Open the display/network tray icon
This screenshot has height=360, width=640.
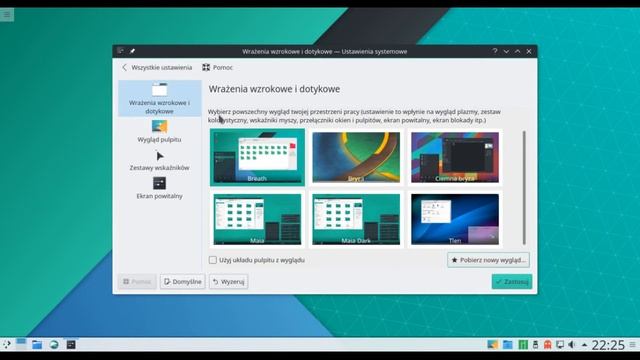(x=560, y=345)
